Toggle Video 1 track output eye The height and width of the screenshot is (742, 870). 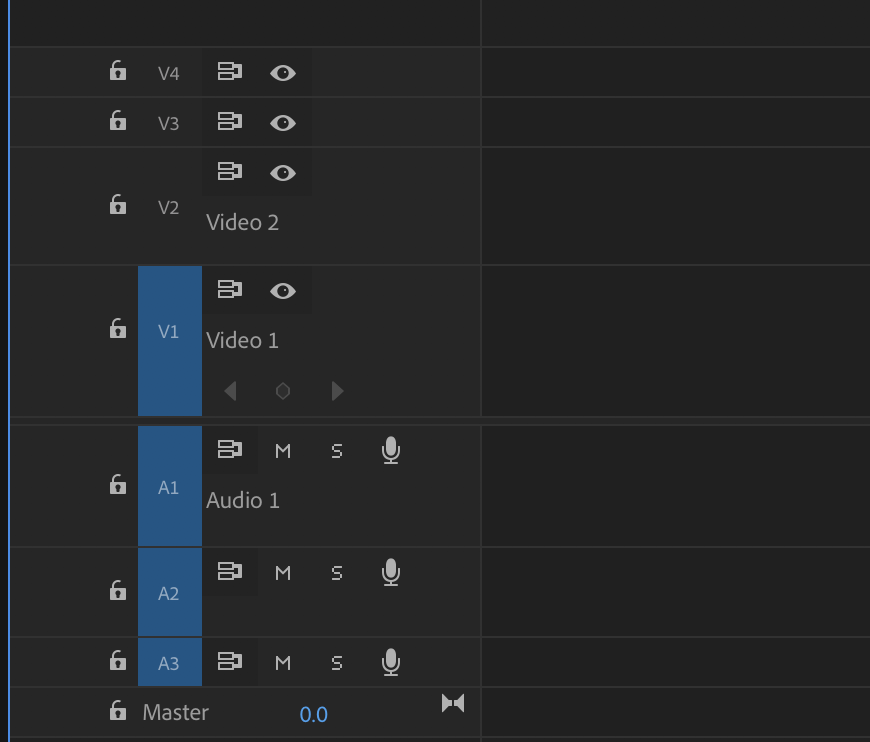[283, 291]
